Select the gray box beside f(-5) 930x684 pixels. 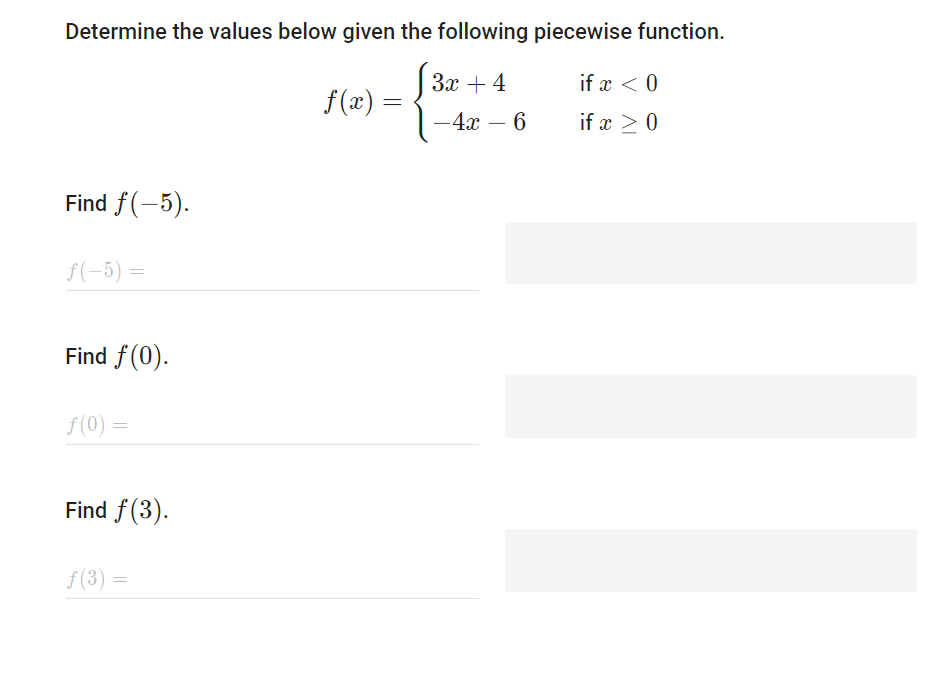point(710,253)
